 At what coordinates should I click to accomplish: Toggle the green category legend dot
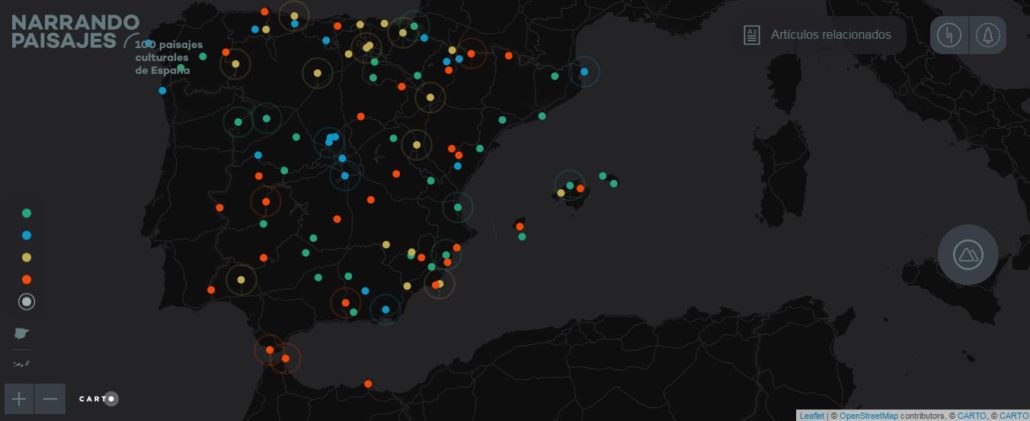click(27, 213)
